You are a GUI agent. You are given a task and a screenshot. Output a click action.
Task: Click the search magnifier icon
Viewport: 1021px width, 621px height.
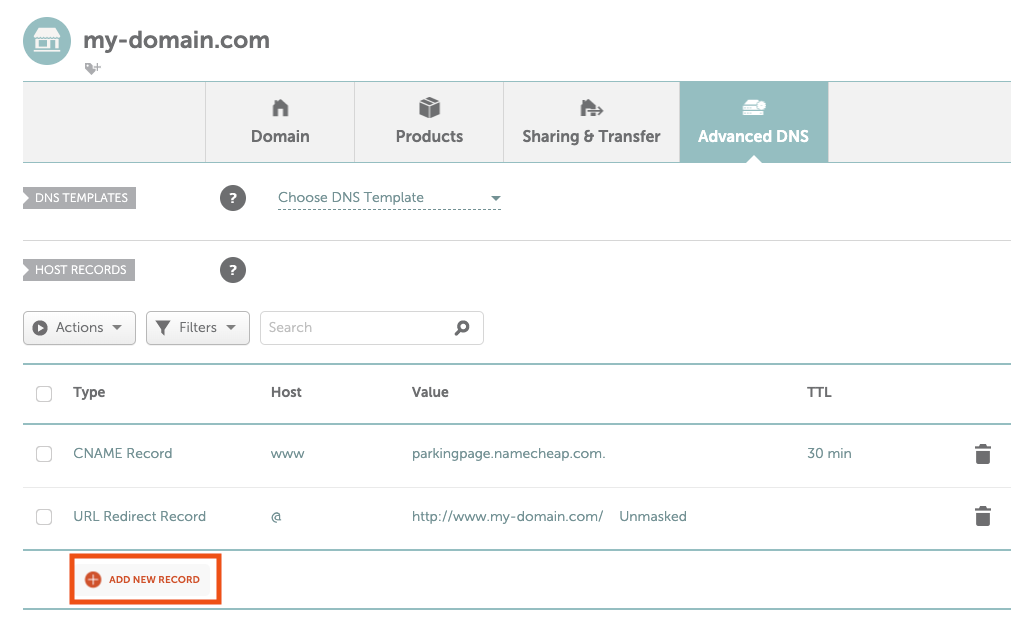(461, 328)
